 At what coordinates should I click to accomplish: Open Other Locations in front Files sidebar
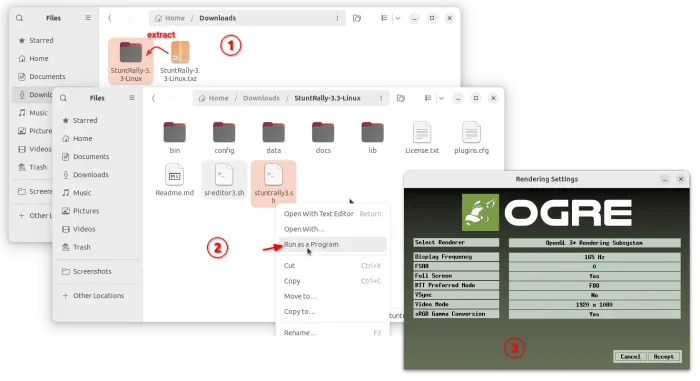98,296
